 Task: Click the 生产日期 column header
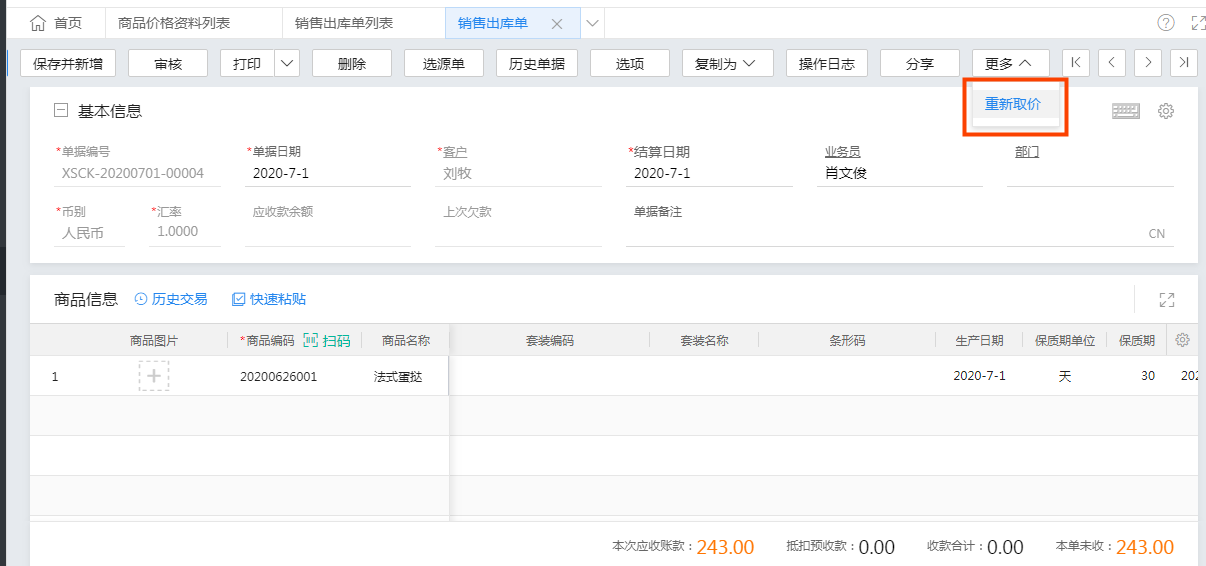click(980, 340)
